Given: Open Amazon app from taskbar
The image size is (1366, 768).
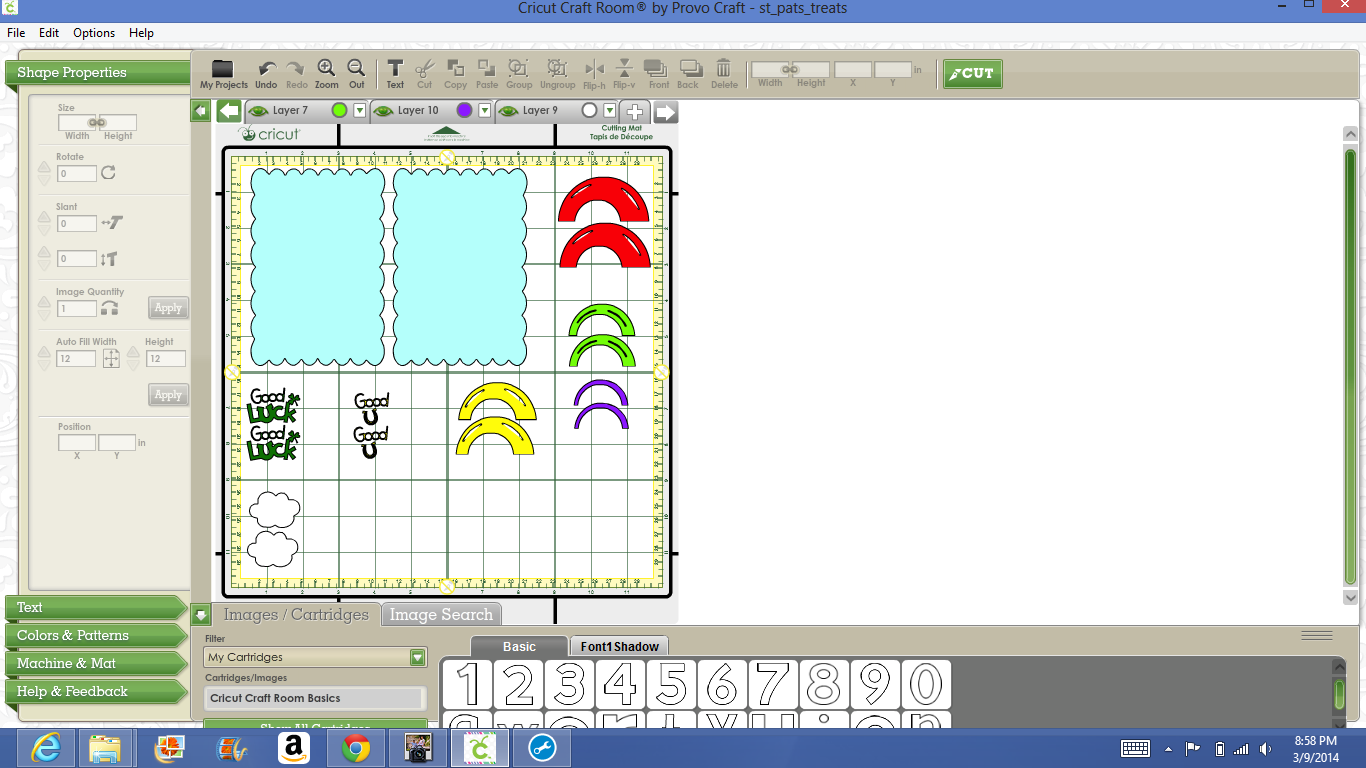Looking at the screenshot, I should [293, 748].
